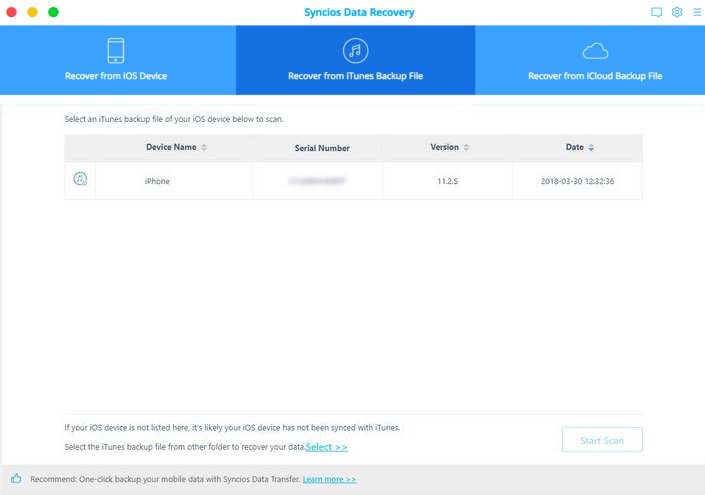Toggle the Date column sort arrow

[x=591, y=148]
